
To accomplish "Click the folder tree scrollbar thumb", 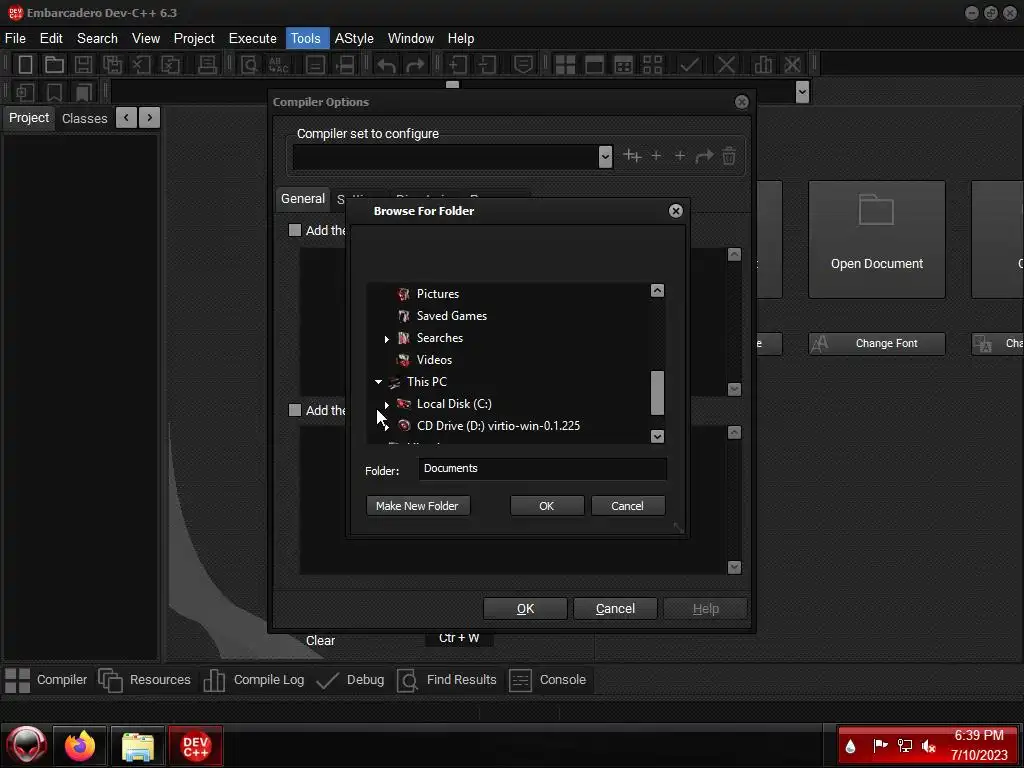I will click(658, 392).
